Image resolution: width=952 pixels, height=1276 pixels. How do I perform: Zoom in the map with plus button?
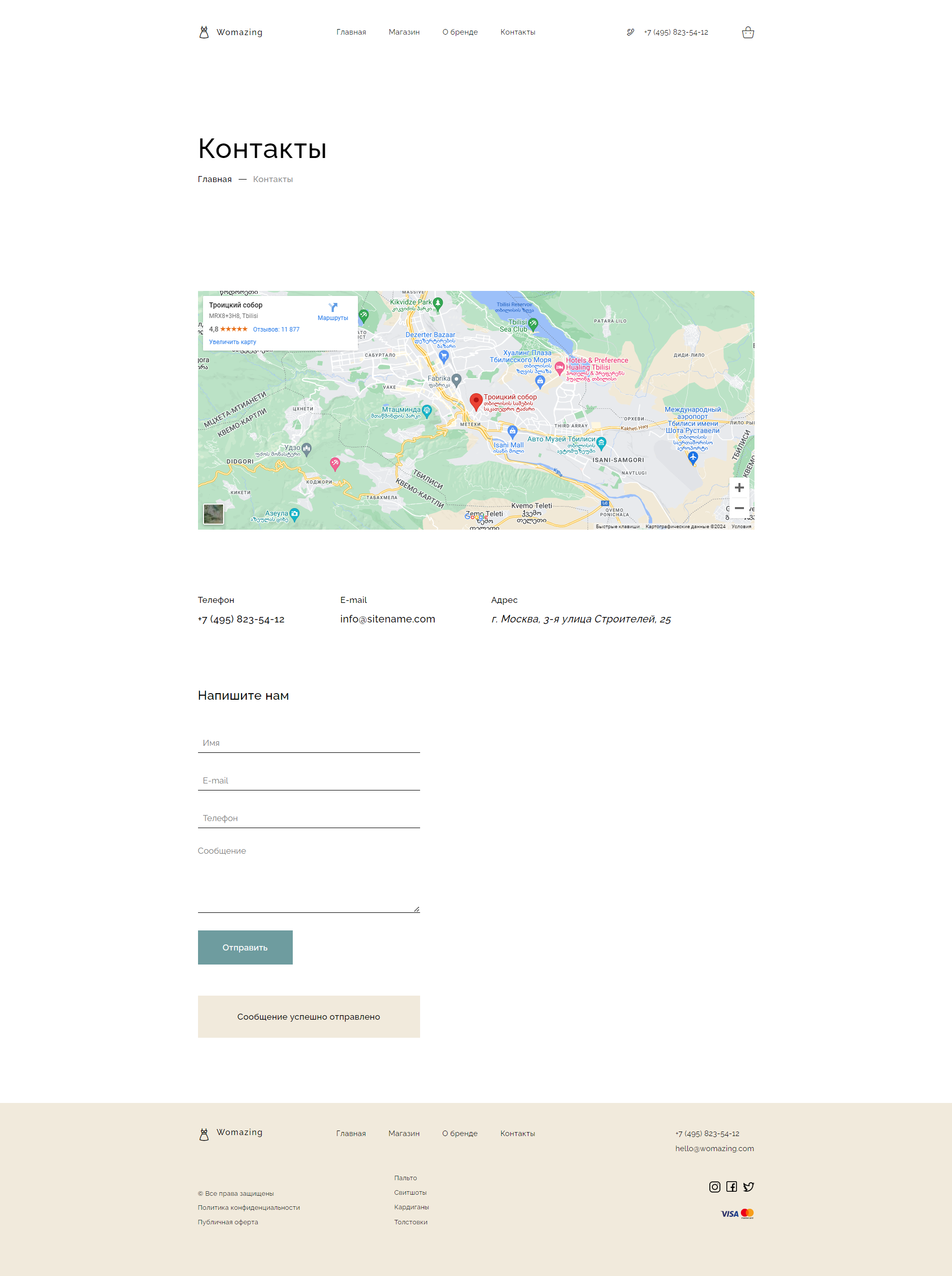click(739, 488)
